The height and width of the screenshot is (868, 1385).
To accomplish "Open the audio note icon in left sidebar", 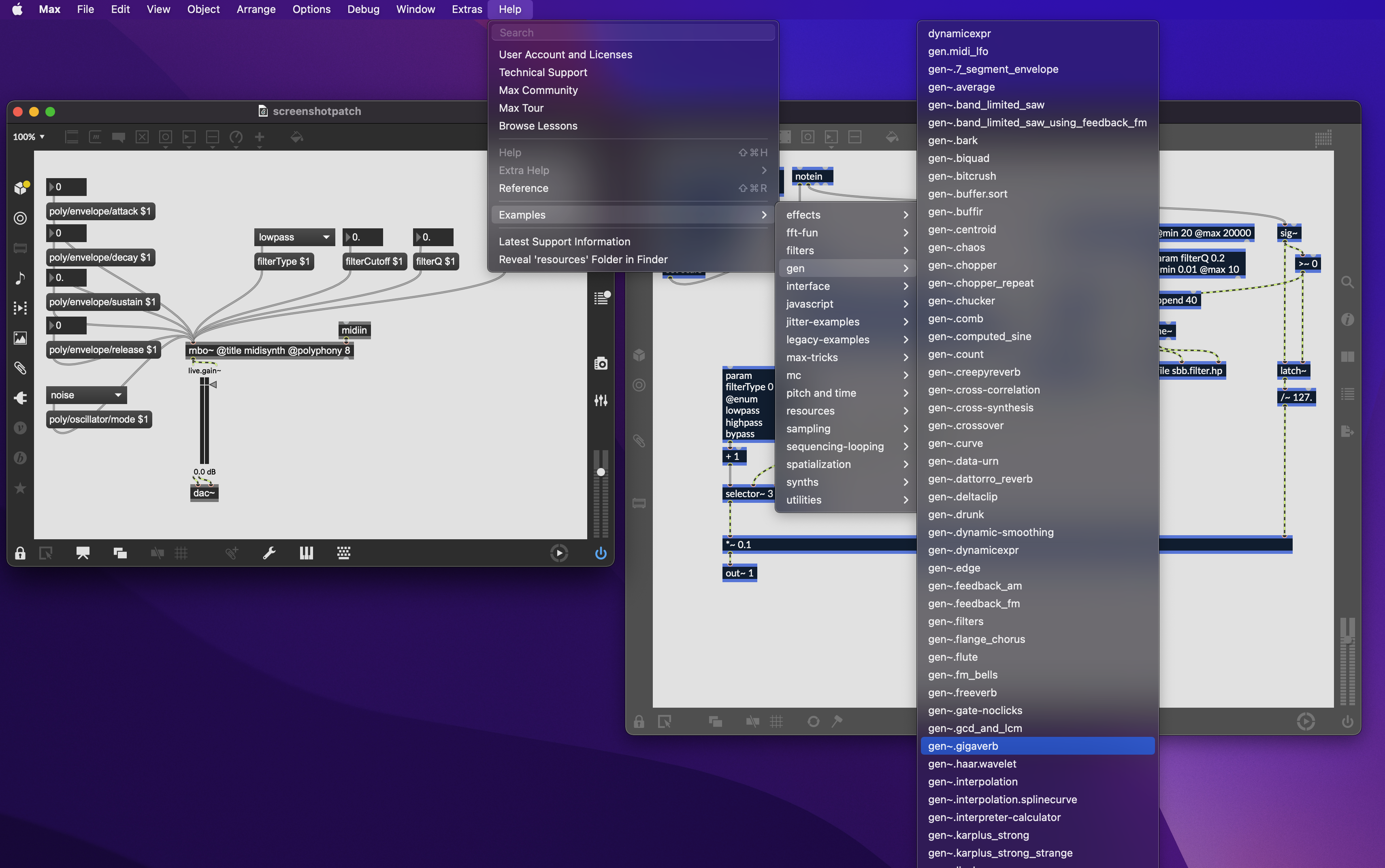I will [20, 278].
